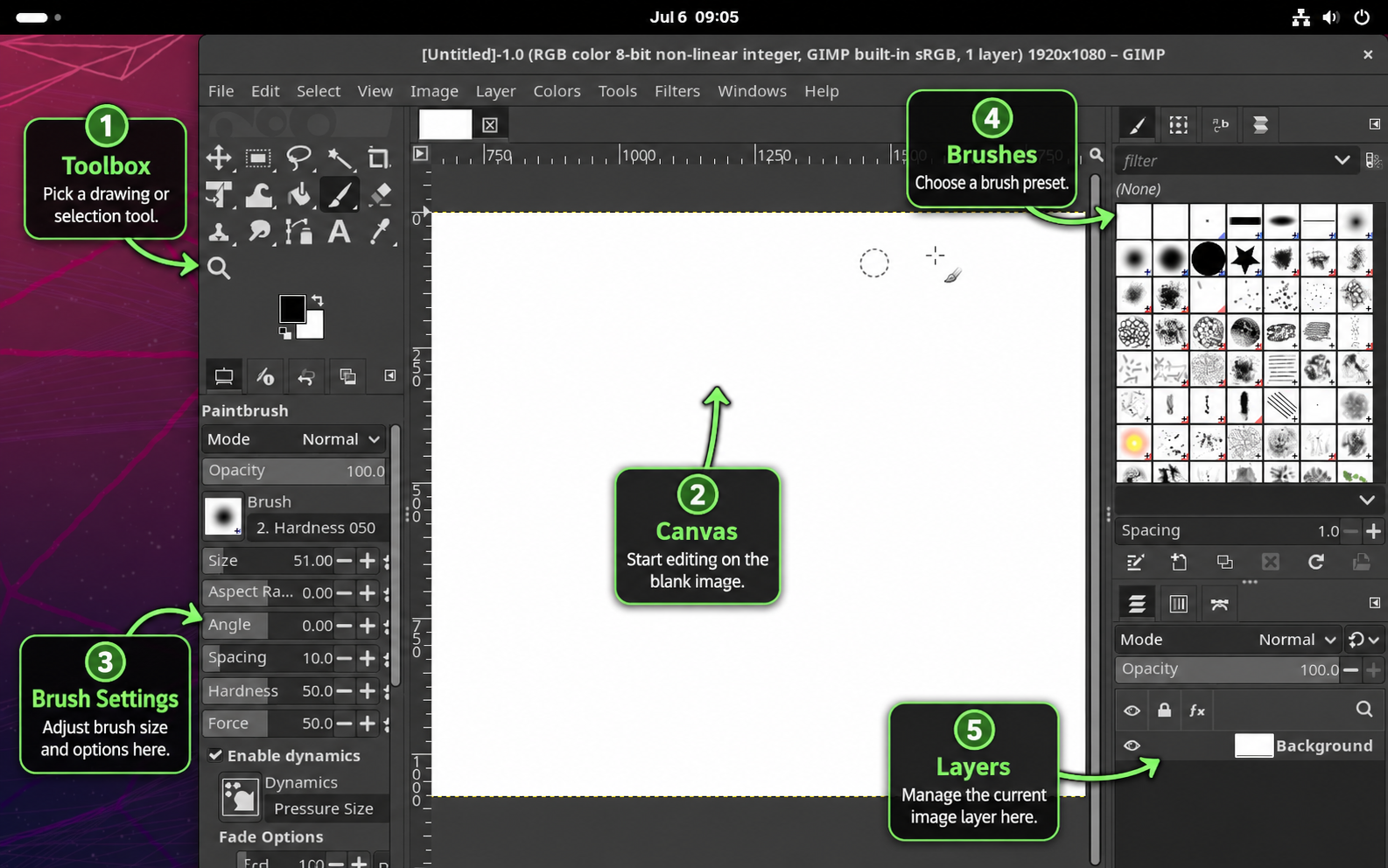Adjust the layer Opacity slider
Screen dimensions: 1388x868
1229,669
